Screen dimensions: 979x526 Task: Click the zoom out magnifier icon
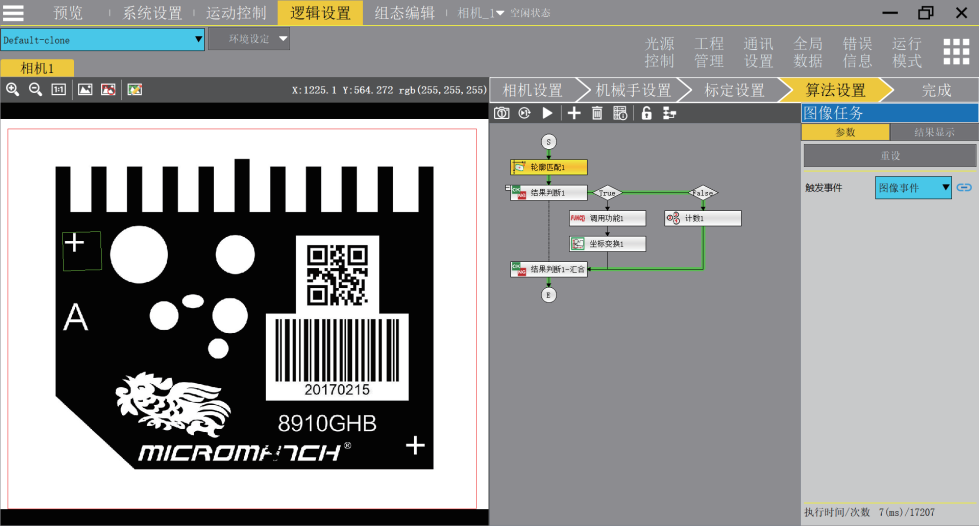(35, 89)
